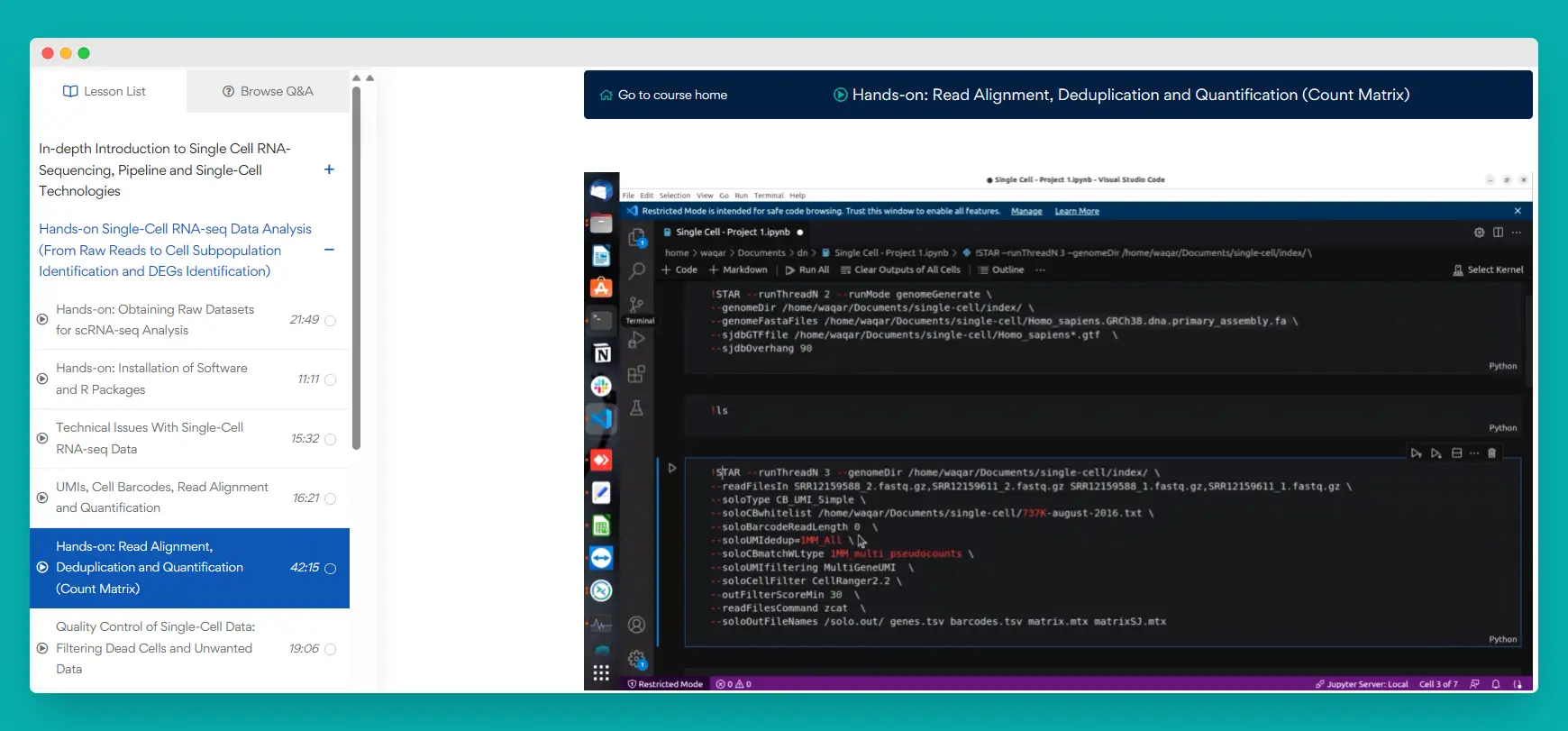Screen dimensions: 1568x731
Task: Open the TeamViewer icon in the Ubuntu dock
Action: click(x=601, y=558)
